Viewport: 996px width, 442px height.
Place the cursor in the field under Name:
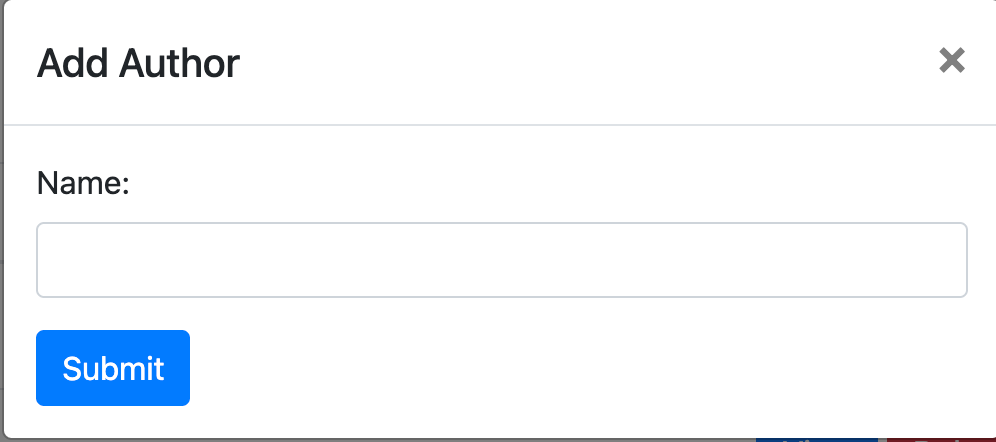501,260
